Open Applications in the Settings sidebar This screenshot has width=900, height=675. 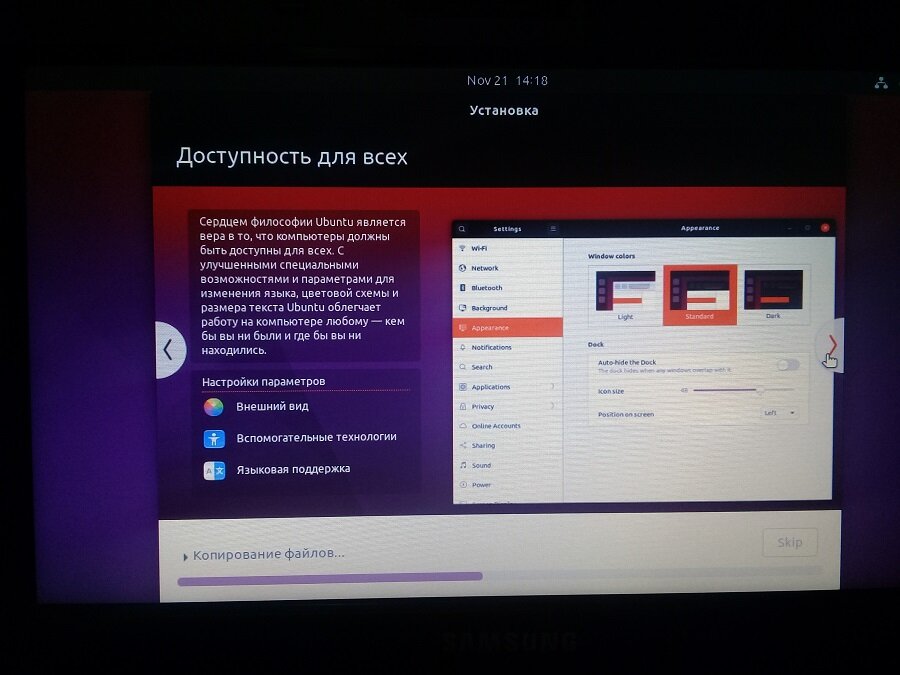pos(507,387)
